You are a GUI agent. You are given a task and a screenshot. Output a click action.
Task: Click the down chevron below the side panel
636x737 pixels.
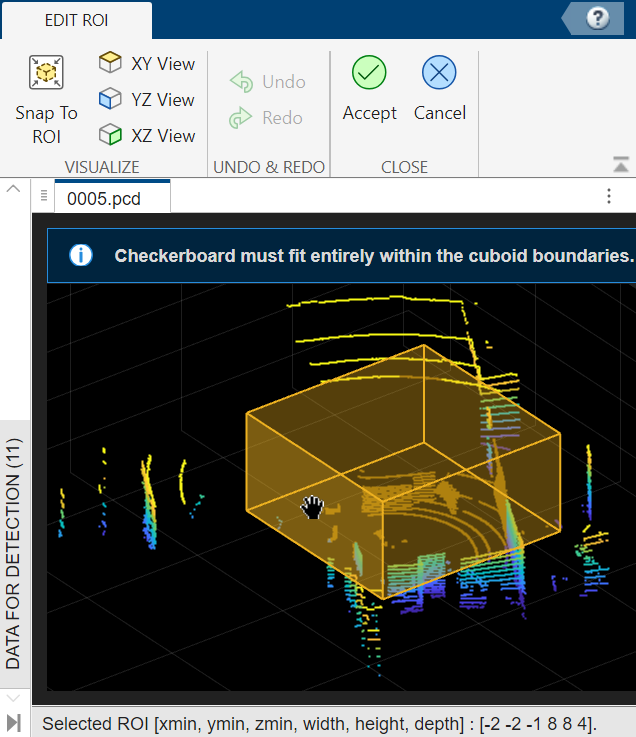[14, 697]
